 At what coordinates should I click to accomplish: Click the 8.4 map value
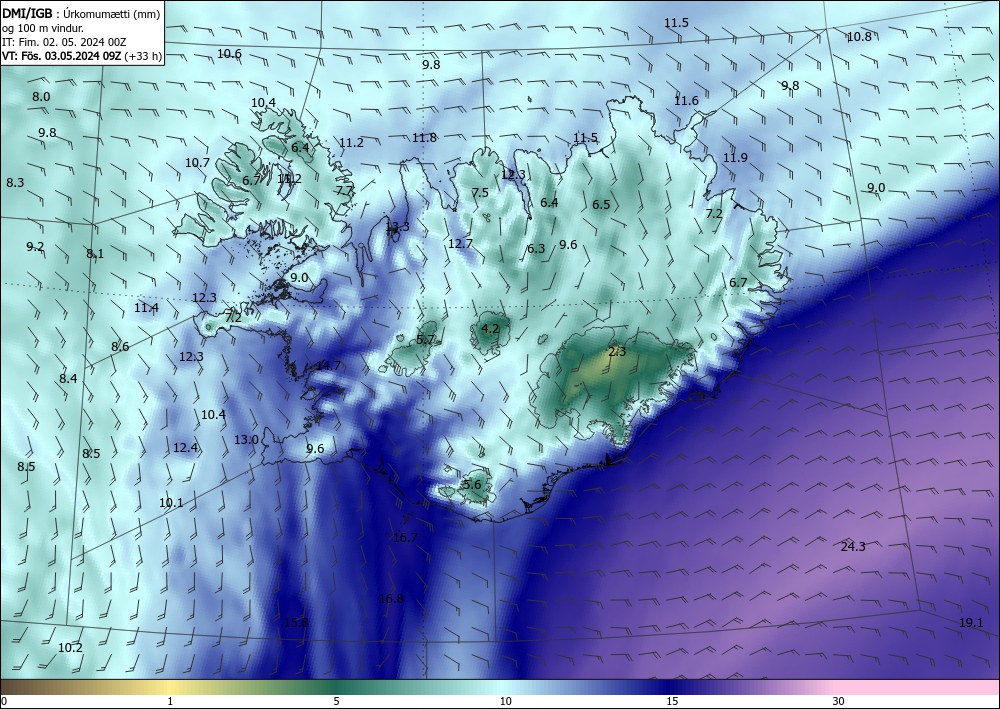(68, 379)
